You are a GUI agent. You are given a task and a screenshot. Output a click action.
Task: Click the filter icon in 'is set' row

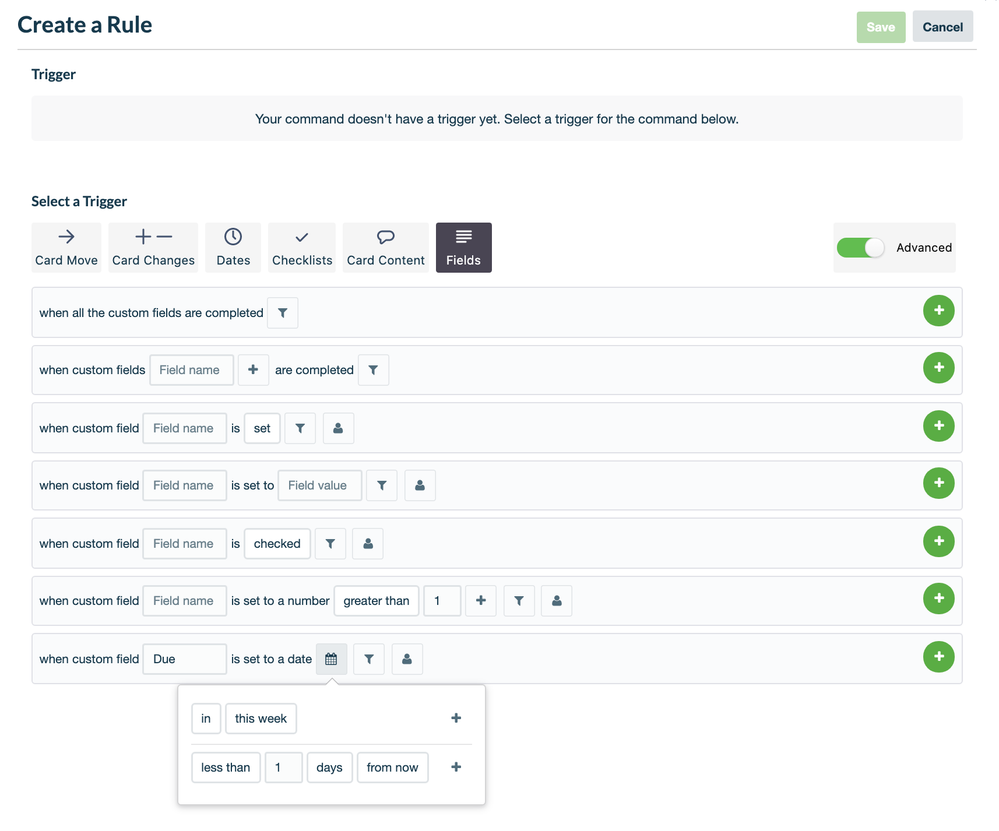(300, 428)
